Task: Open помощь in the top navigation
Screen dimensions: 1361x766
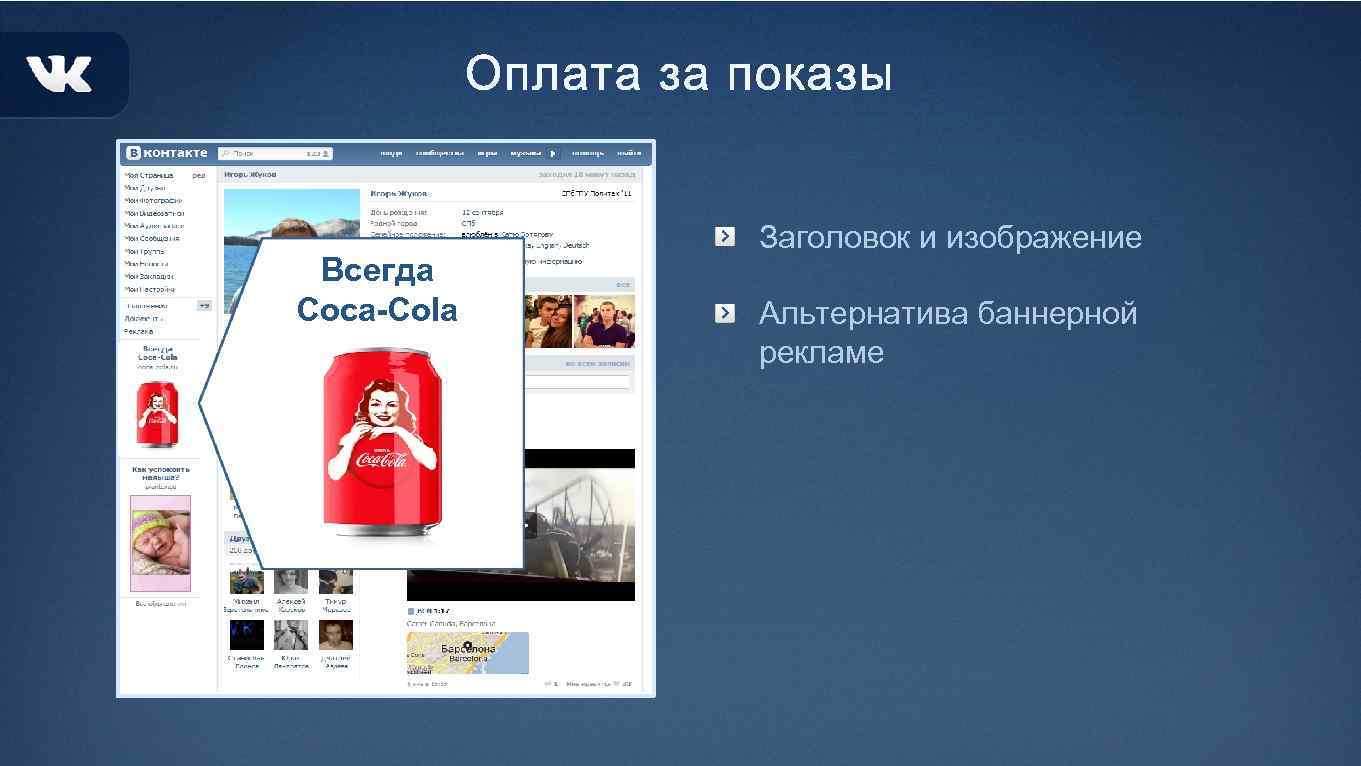Action: [x=588, y=153]
